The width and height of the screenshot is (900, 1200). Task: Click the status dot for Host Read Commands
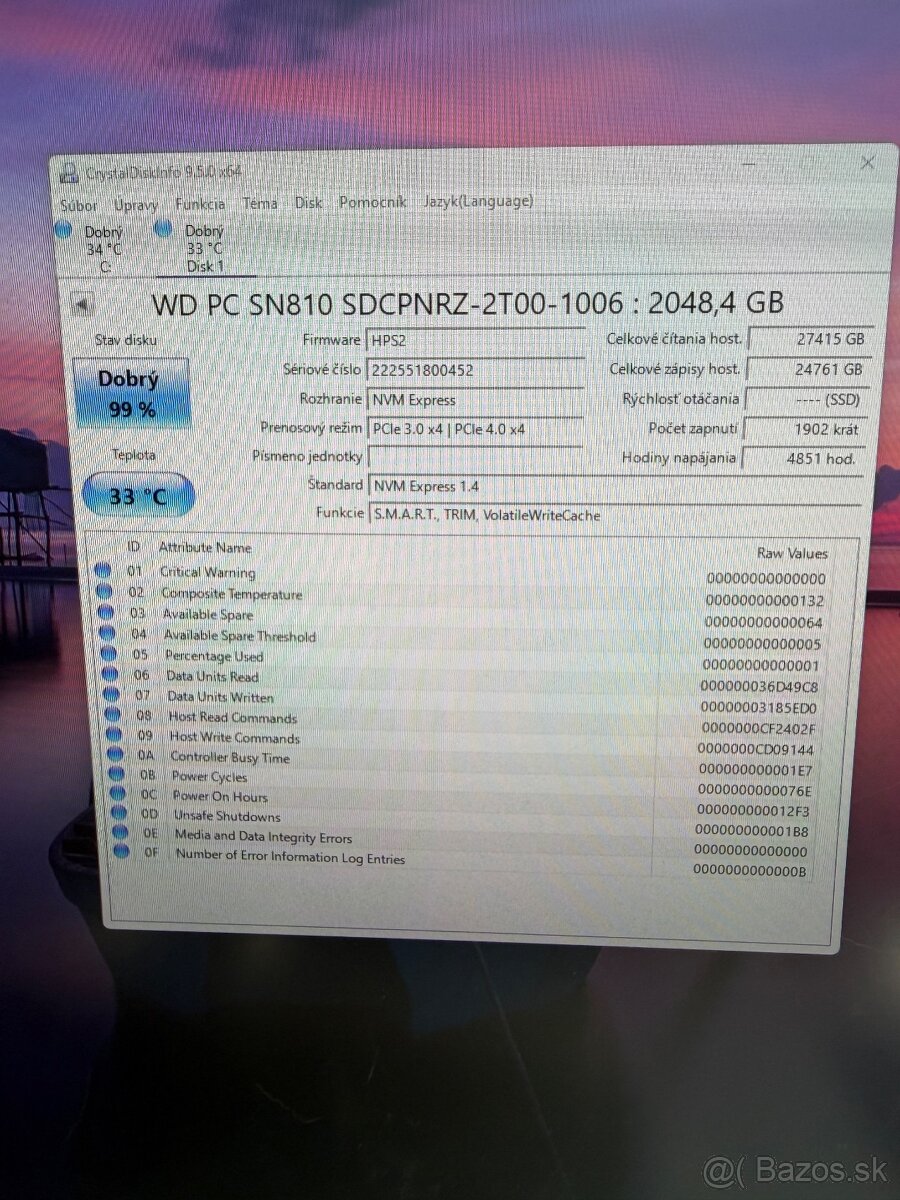[x=113, y=715]
